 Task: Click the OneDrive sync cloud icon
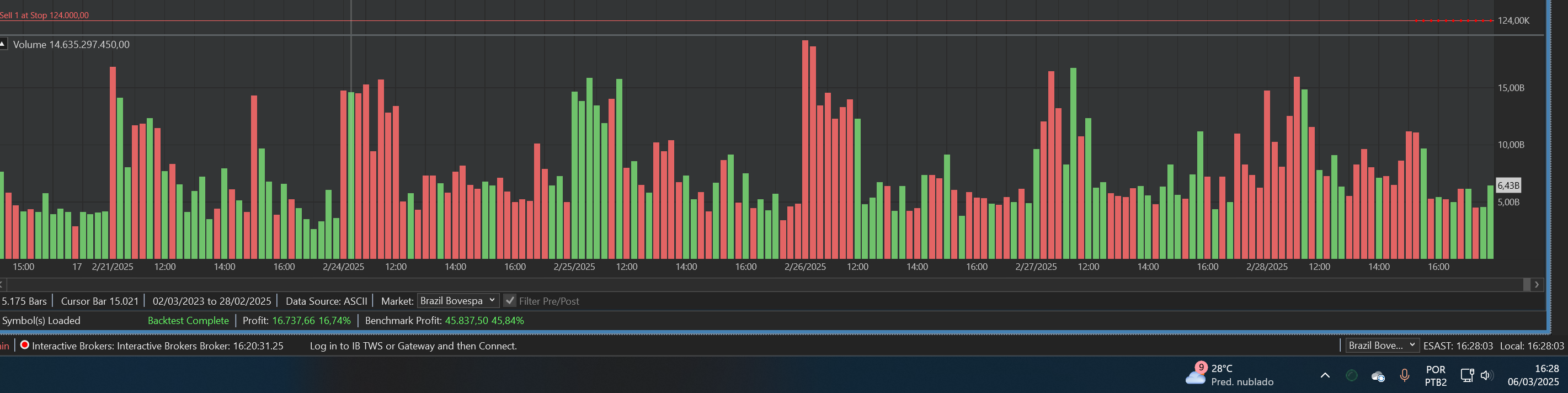[1378, 376]
